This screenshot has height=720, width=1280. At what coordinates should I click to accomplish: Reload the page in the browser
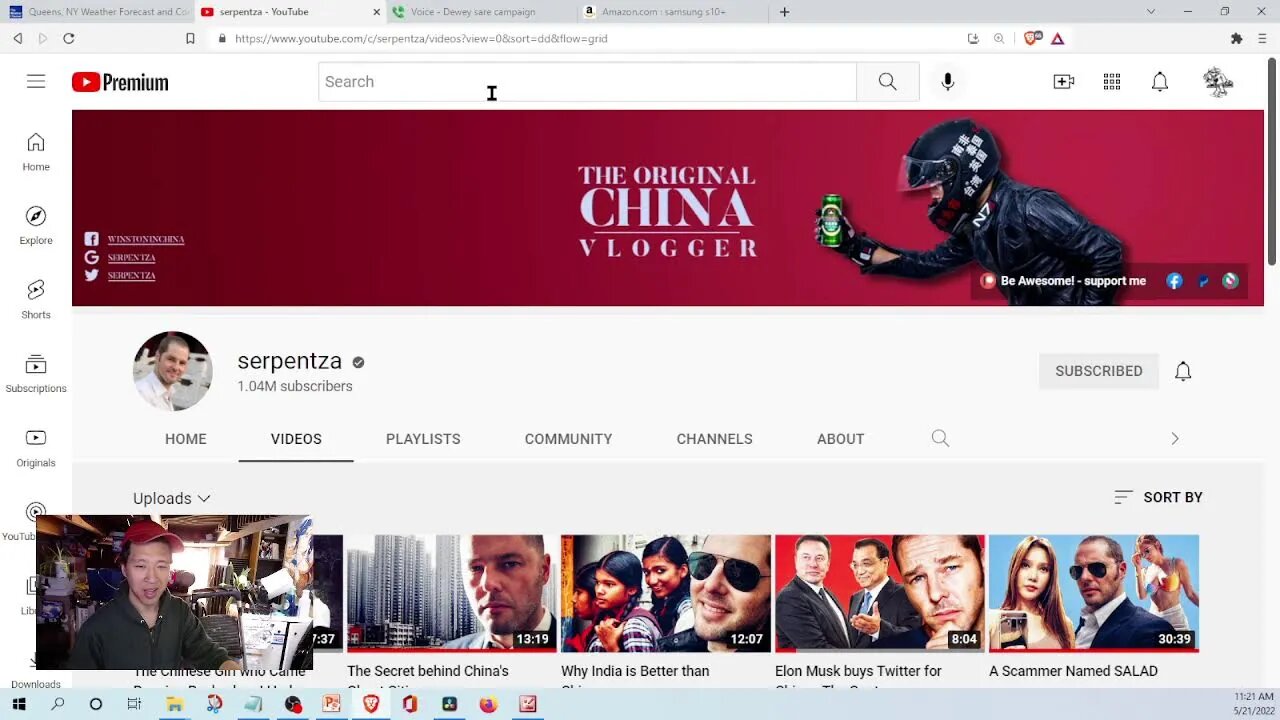click(x=69, y=38)
